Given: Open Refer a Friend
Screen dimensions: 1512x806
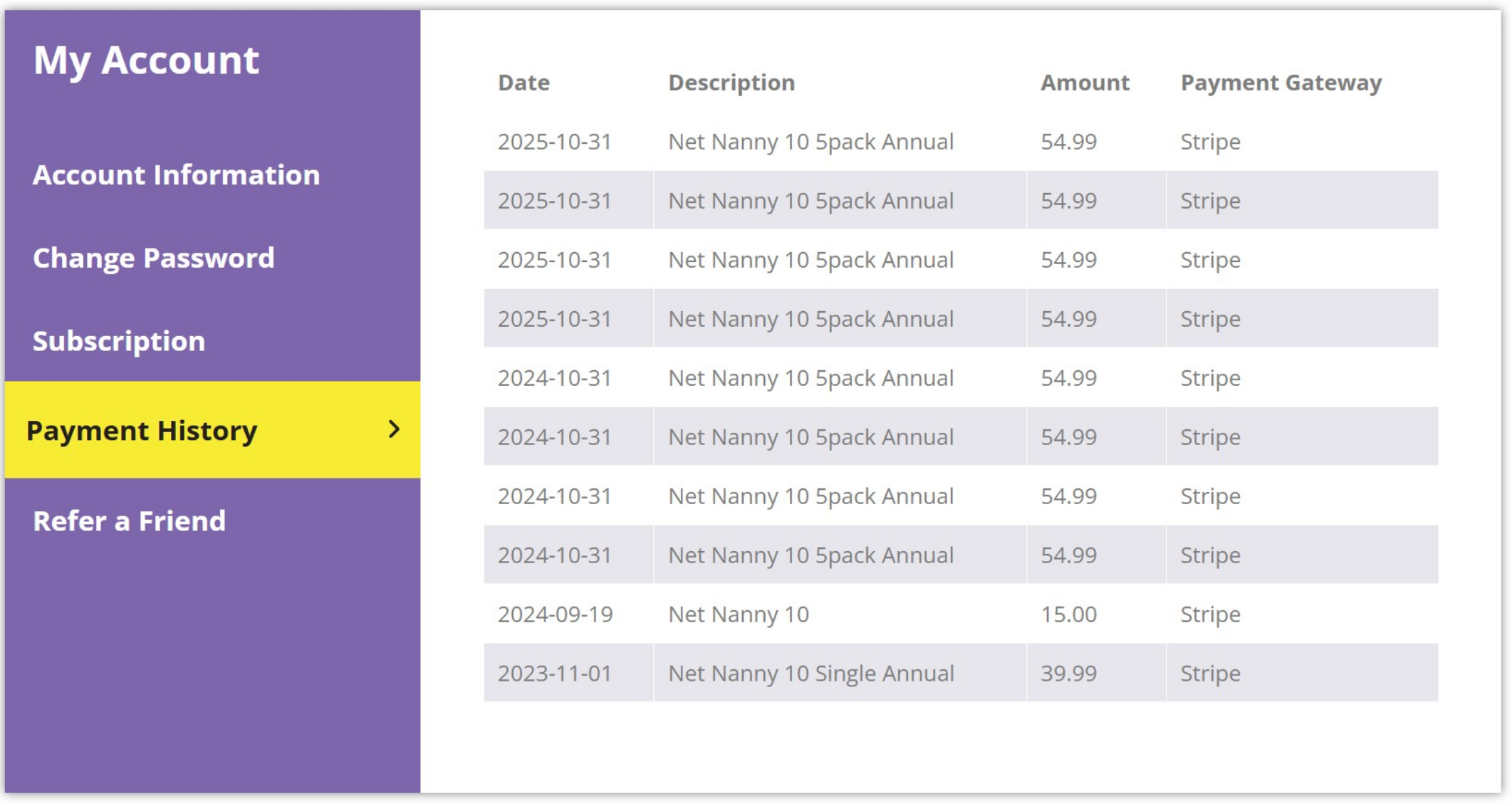Looking at the screenshot, I should 129,520.
